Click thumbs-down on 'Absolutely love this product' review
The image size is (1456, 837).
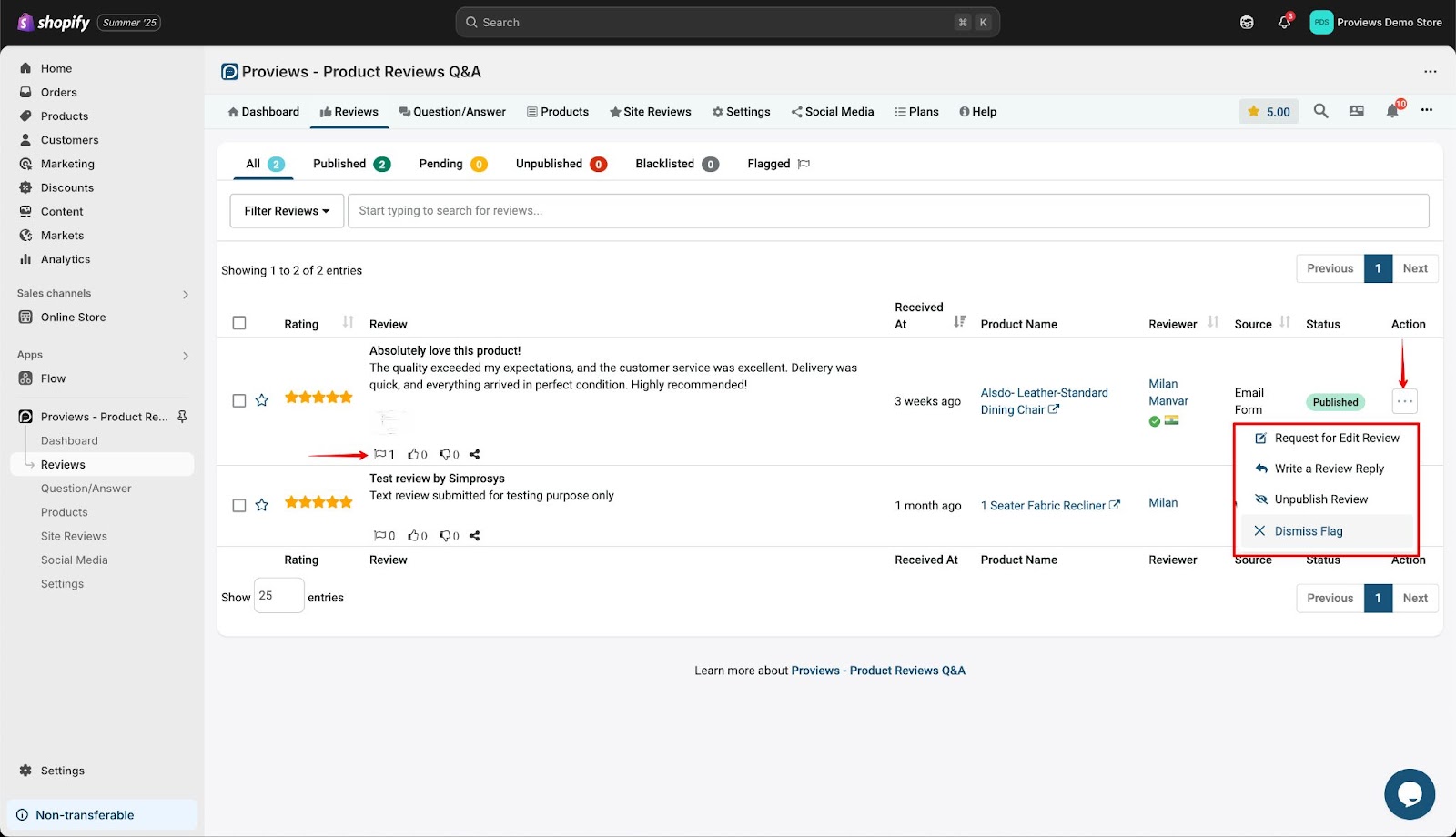click(450, 454)
